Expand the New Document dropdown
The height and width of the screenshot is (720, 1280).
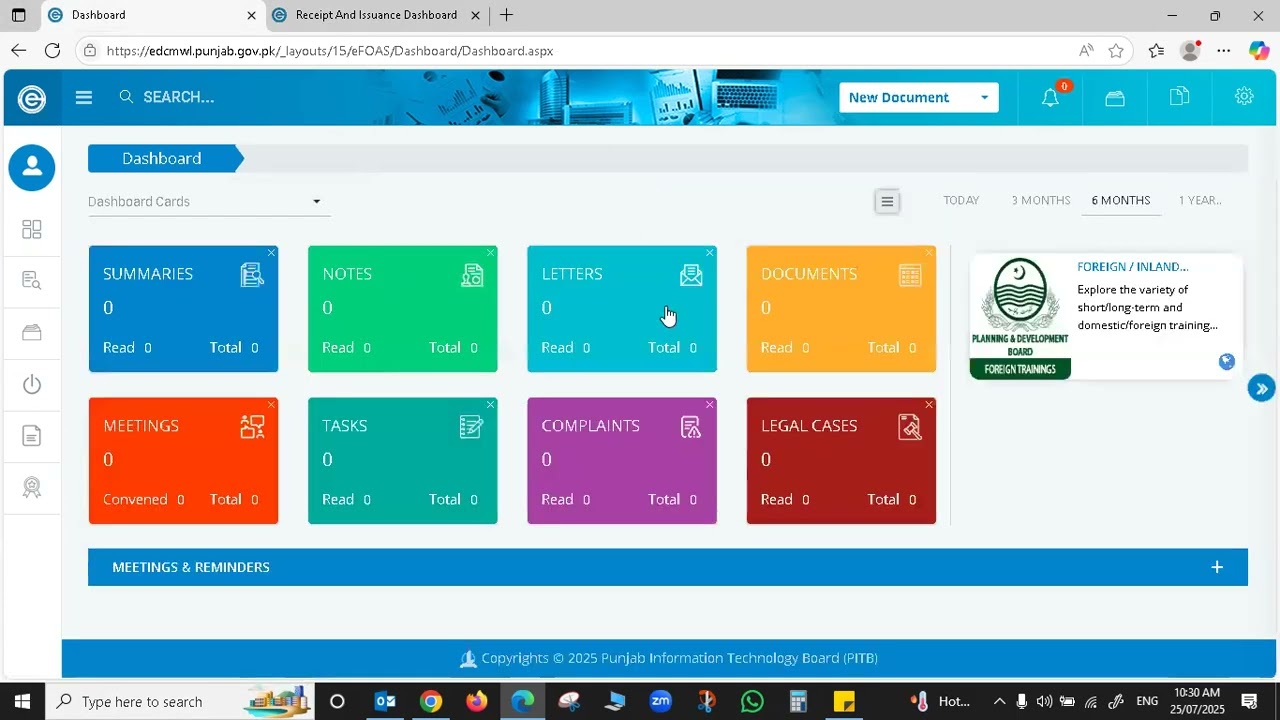tap(919, 97)
